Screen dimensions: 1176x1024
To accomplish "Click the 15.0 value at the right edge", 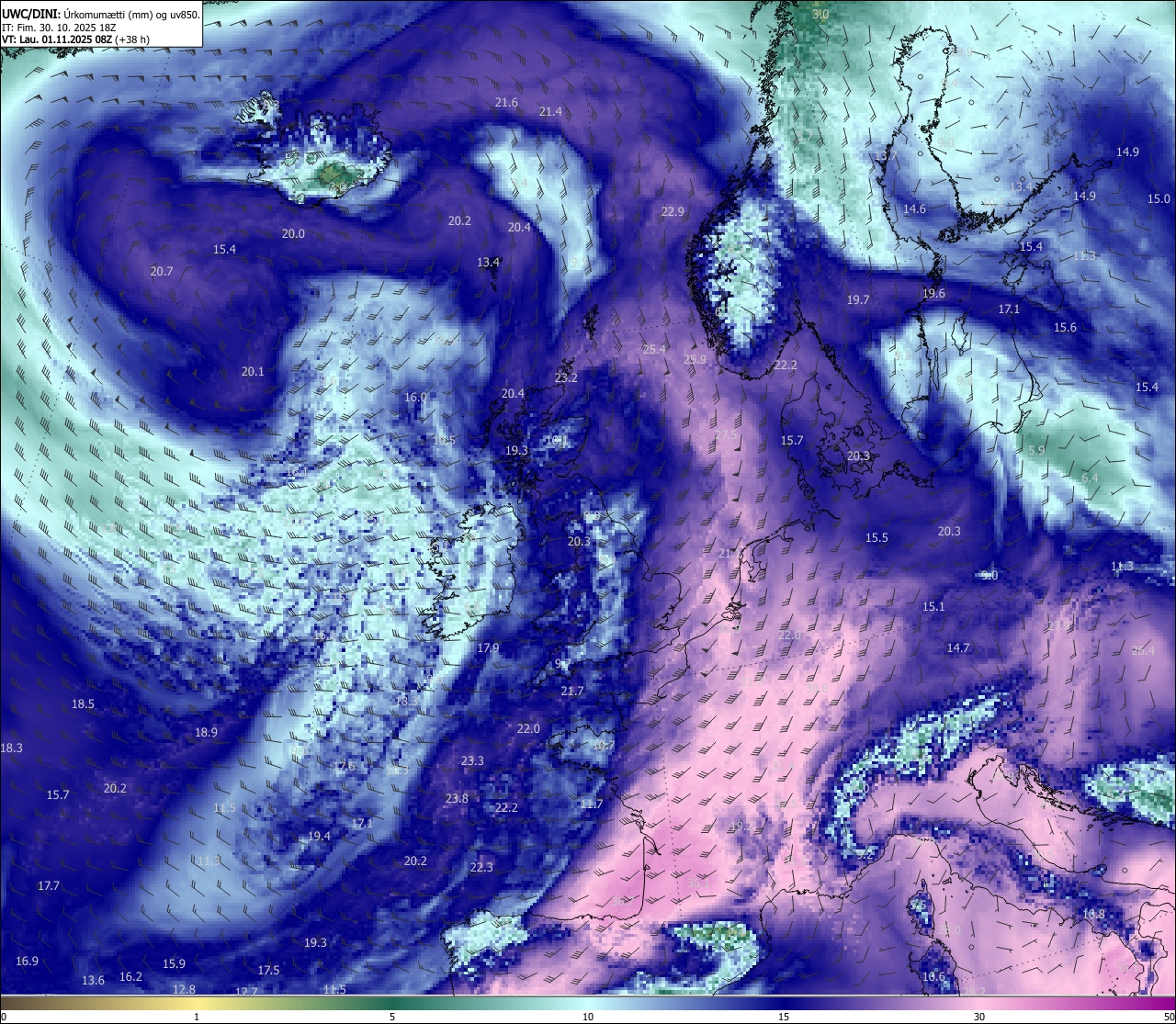I will tap(1159, 199).
